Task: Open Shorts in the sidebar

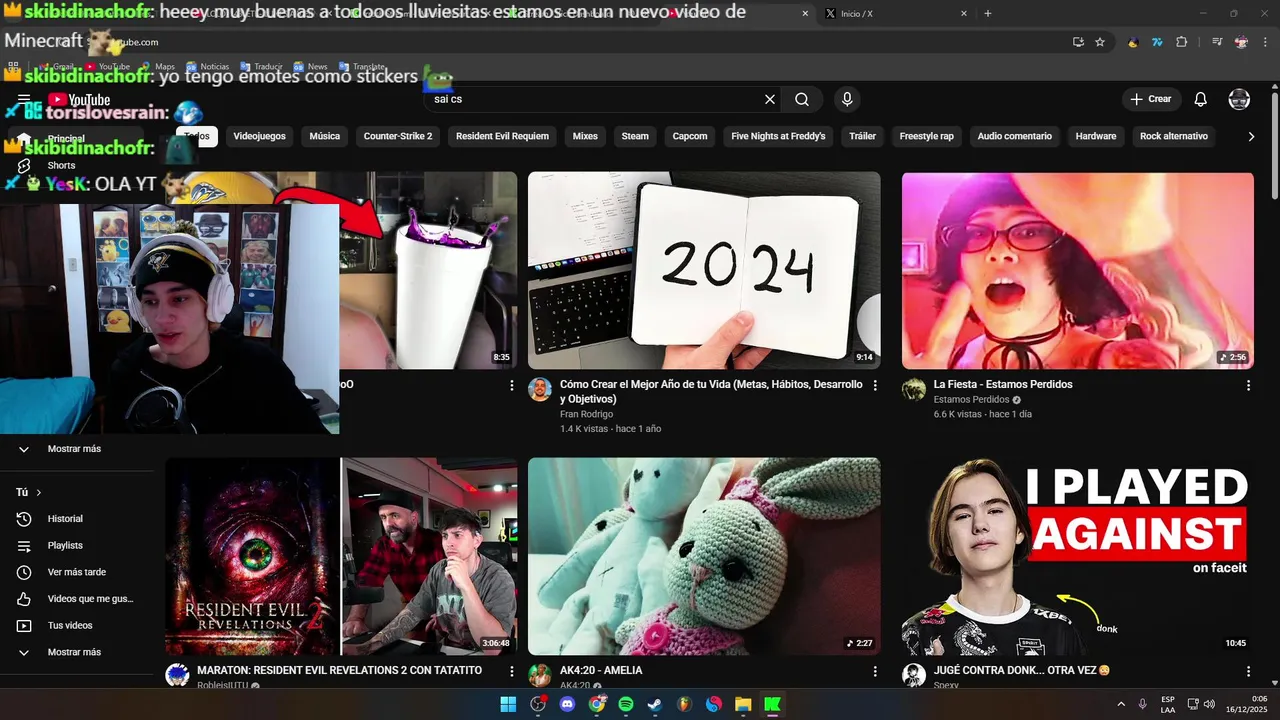Action: [x=61, y=165]
